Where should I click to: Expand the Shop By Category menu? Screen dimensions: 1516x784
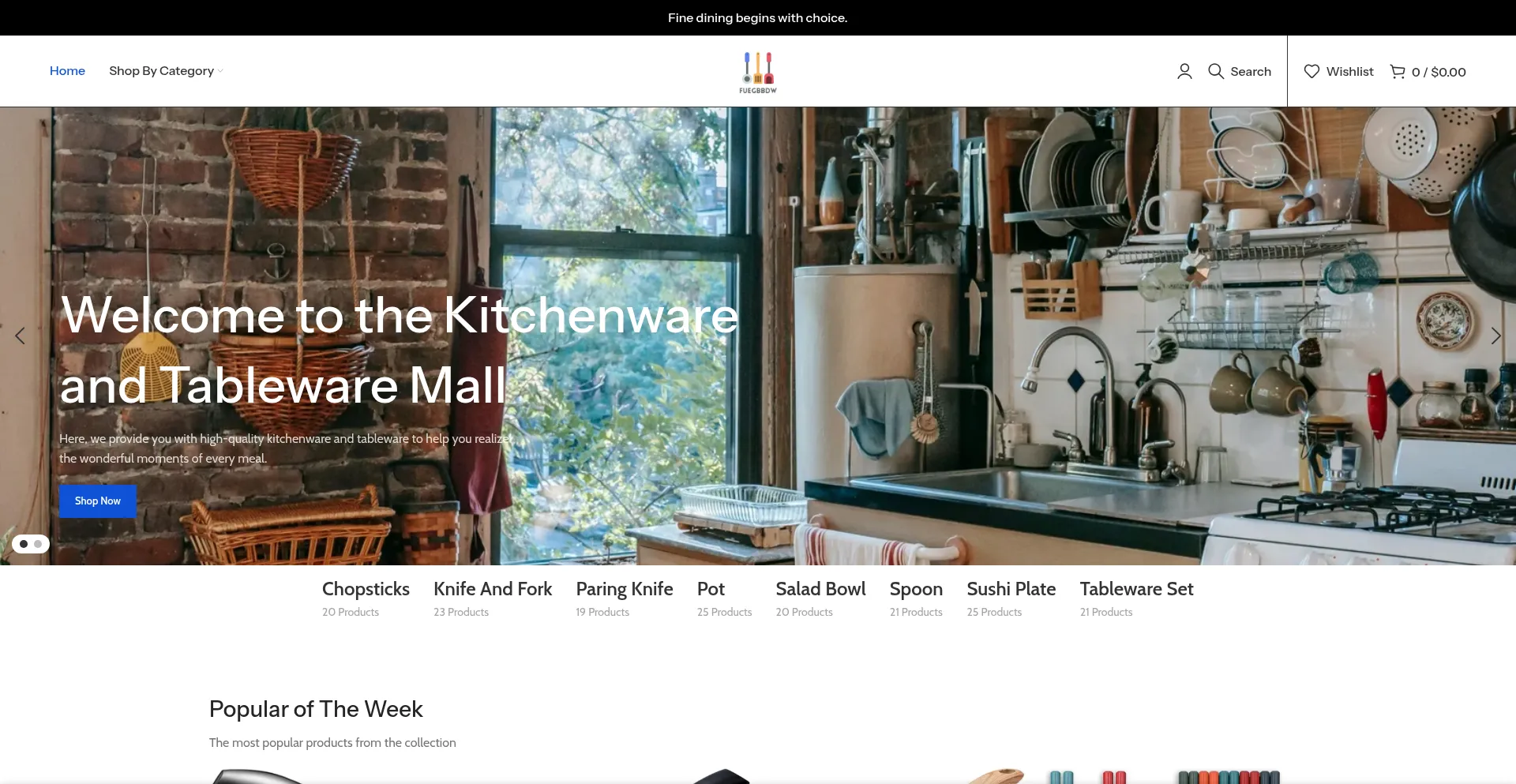click(161, 71)
